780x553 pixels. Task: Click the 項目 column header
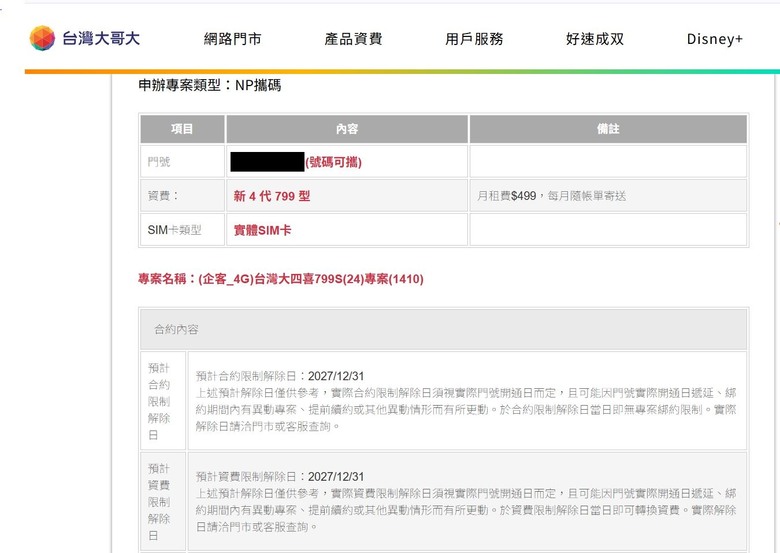(182, 129)
